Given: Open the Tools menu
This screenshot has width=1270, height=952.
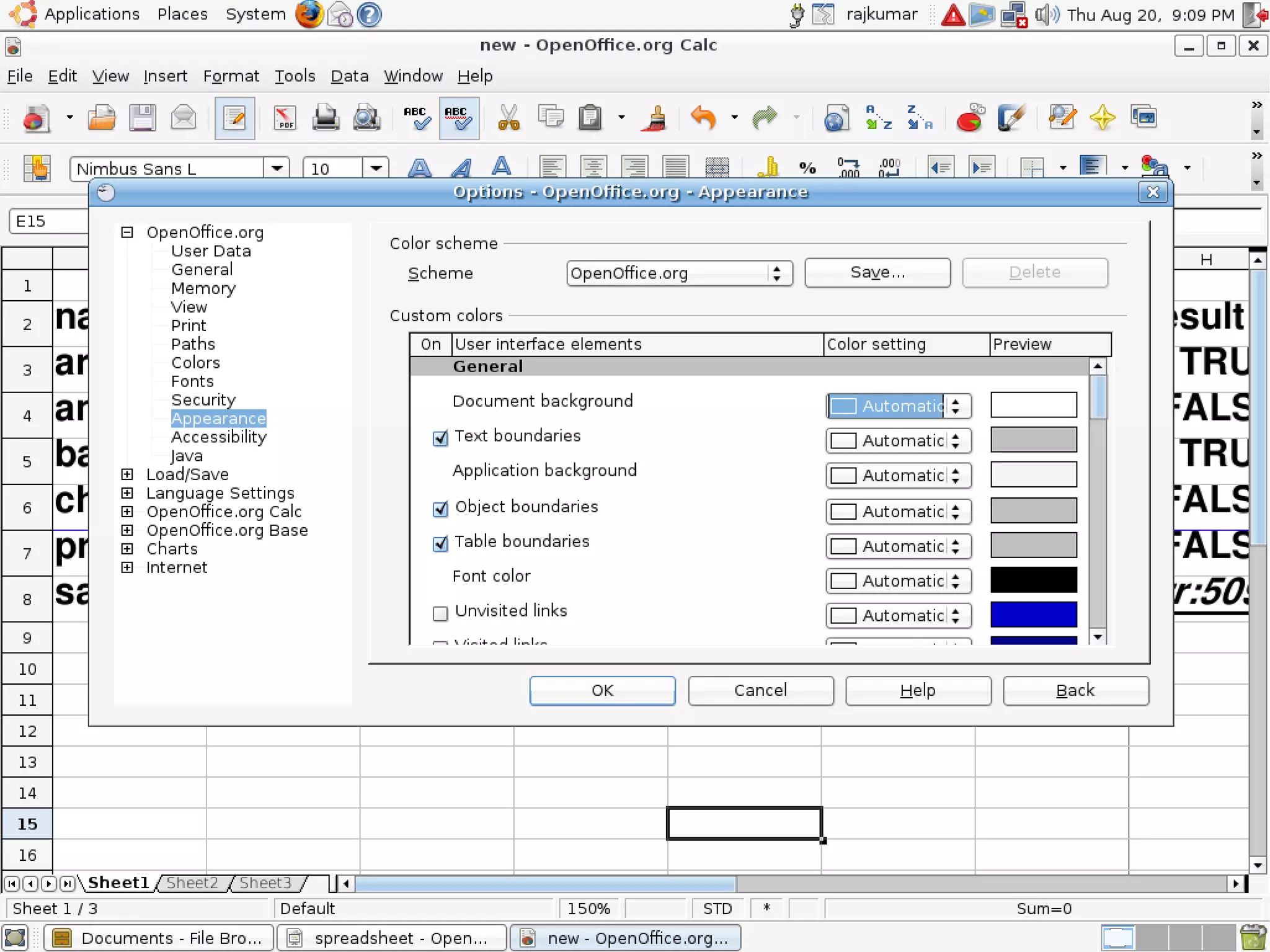Looking at the screenshot, I should (295, 76).
